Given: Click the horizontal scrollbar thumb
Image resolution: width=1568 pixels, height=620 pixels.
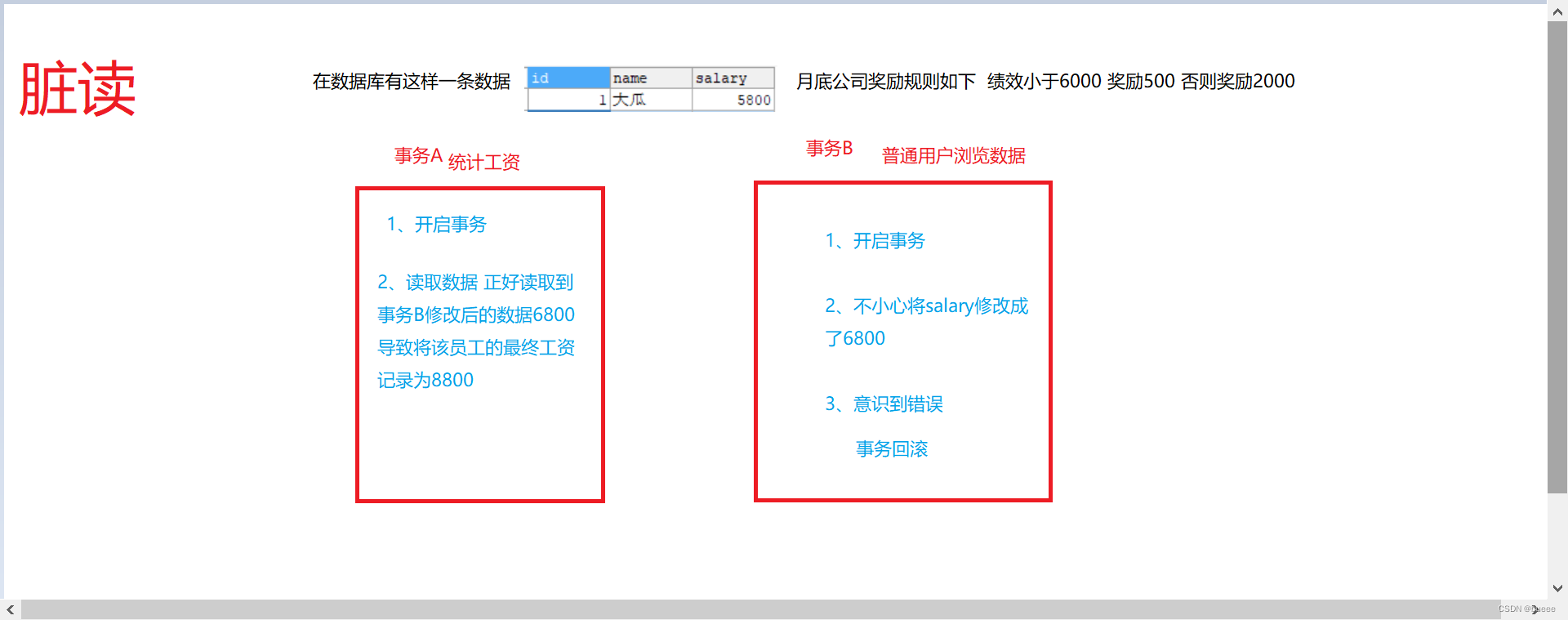Looking at the screenshot, I should point(760,609).
